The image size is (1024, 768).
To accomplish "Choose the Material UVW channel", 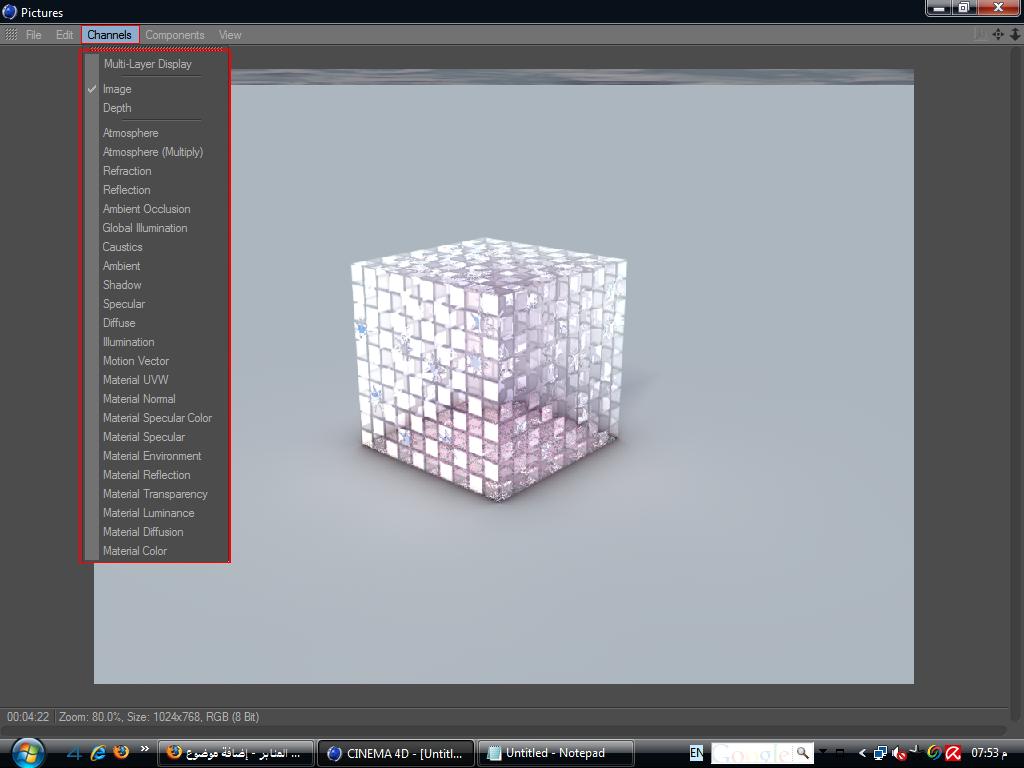I will [x=157, y=379].
